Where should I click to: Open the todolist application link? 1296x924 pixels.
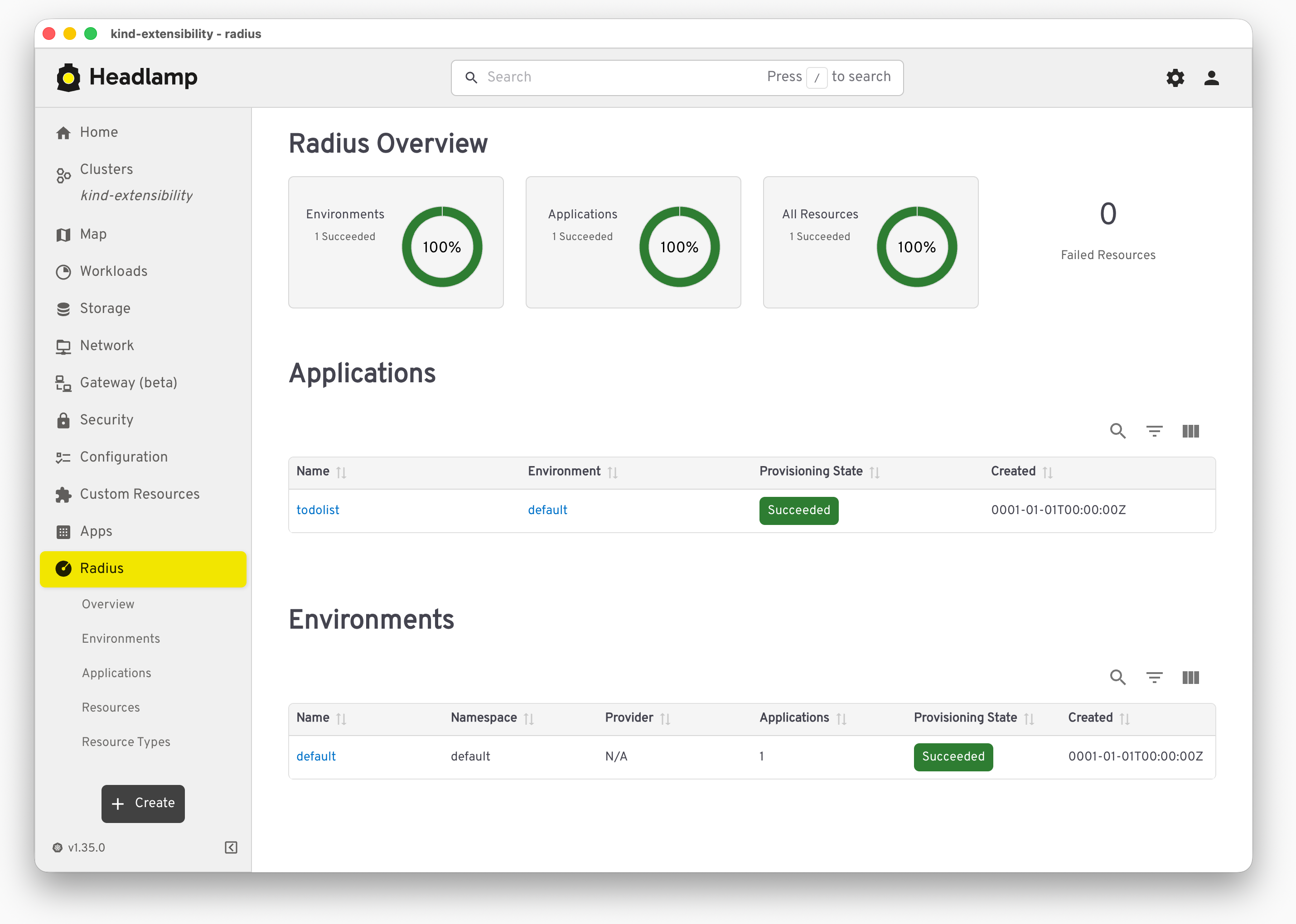pos(318,510)
